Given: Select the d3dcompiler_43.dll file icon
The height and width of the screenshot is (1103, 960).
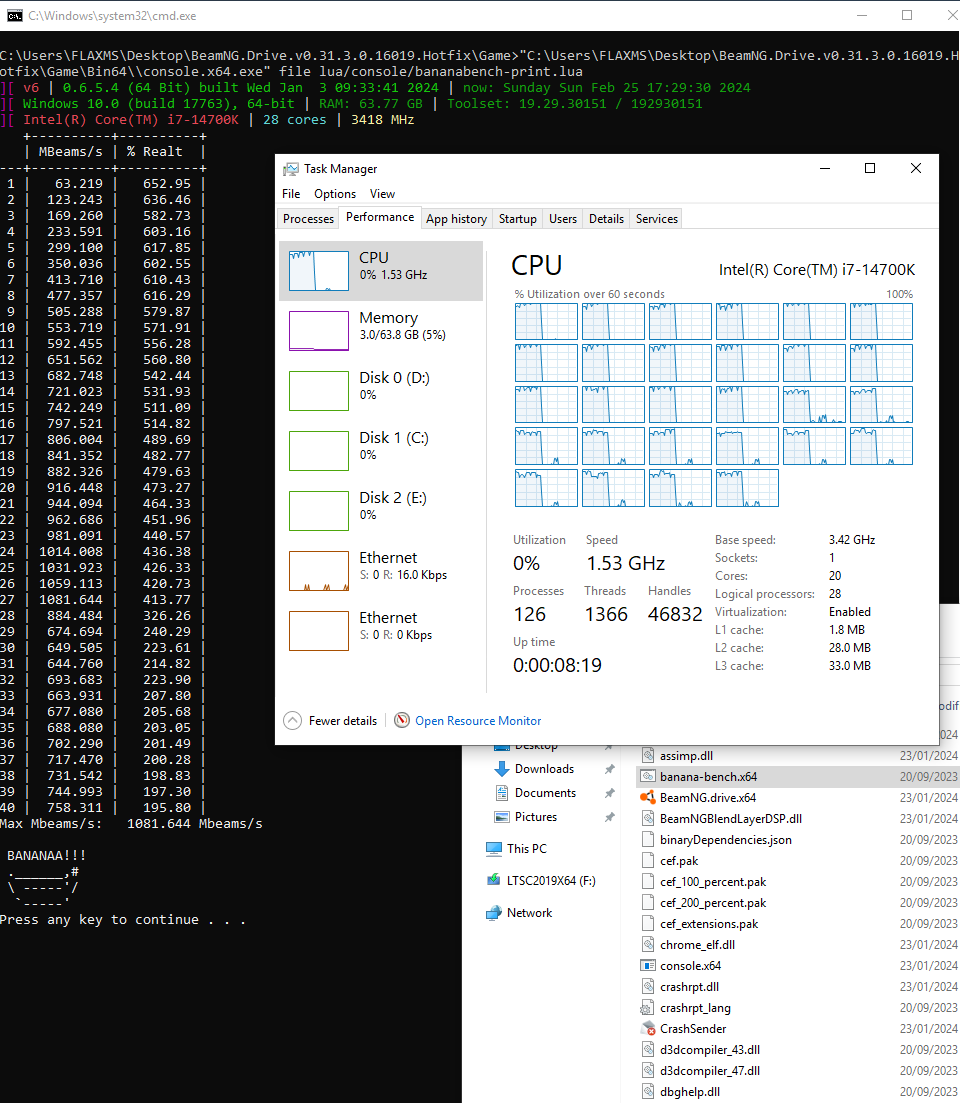Looking at the screenshot, I should [648, 1050].
